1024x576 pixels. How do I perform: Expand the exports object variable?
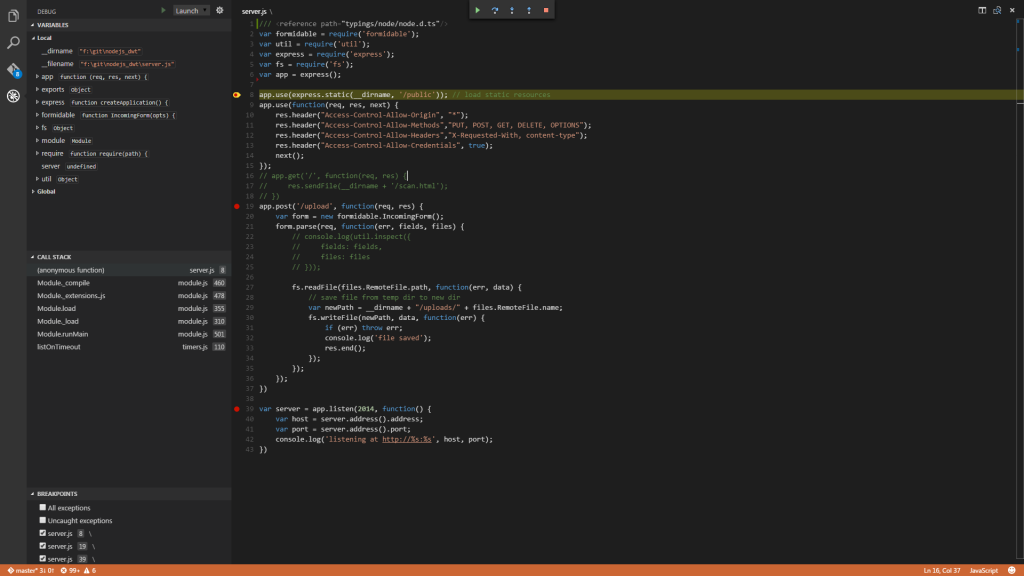(x=36, y=88)
